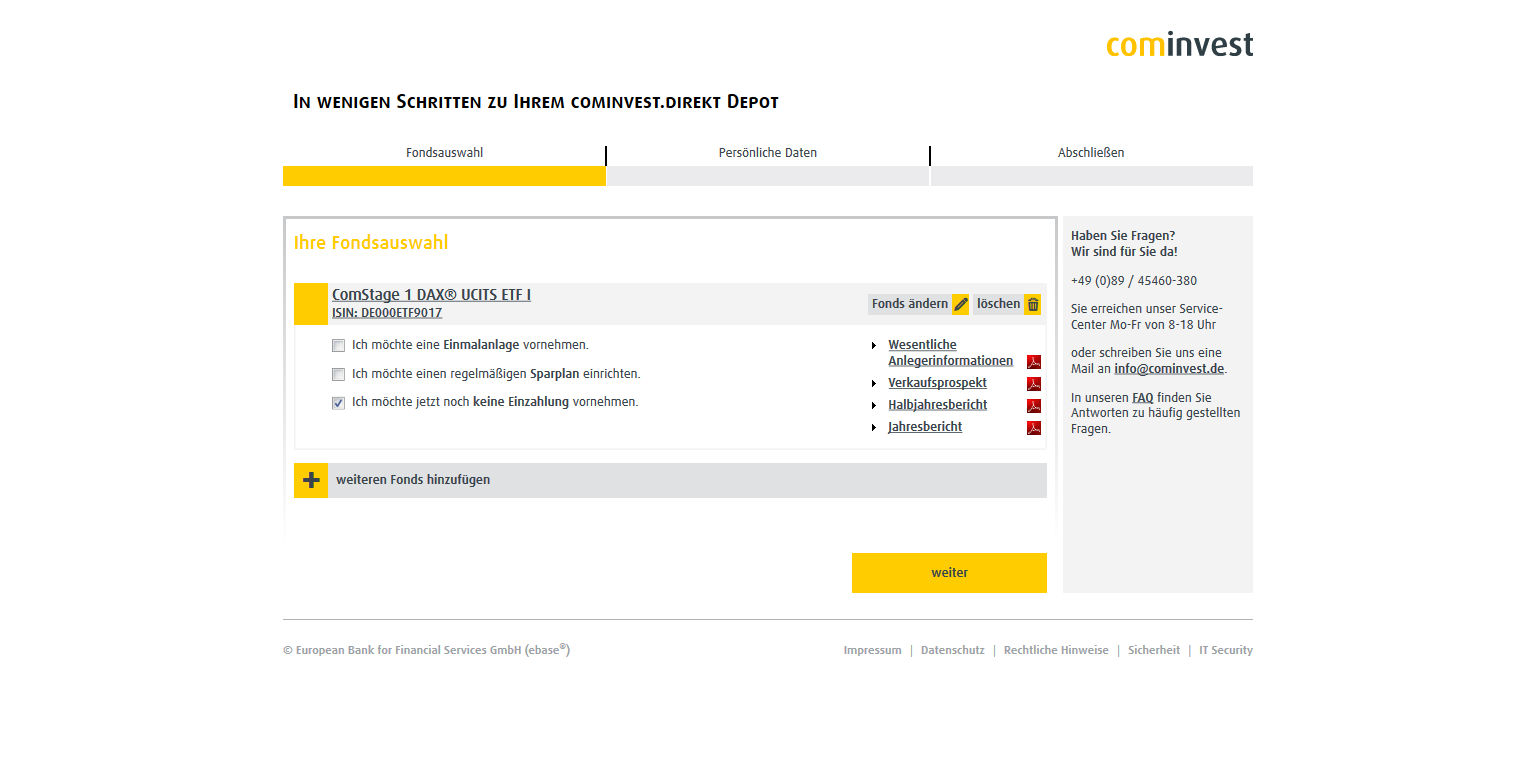Click the löschen button text
1536x768 pixels.
[x=998, y=304]
